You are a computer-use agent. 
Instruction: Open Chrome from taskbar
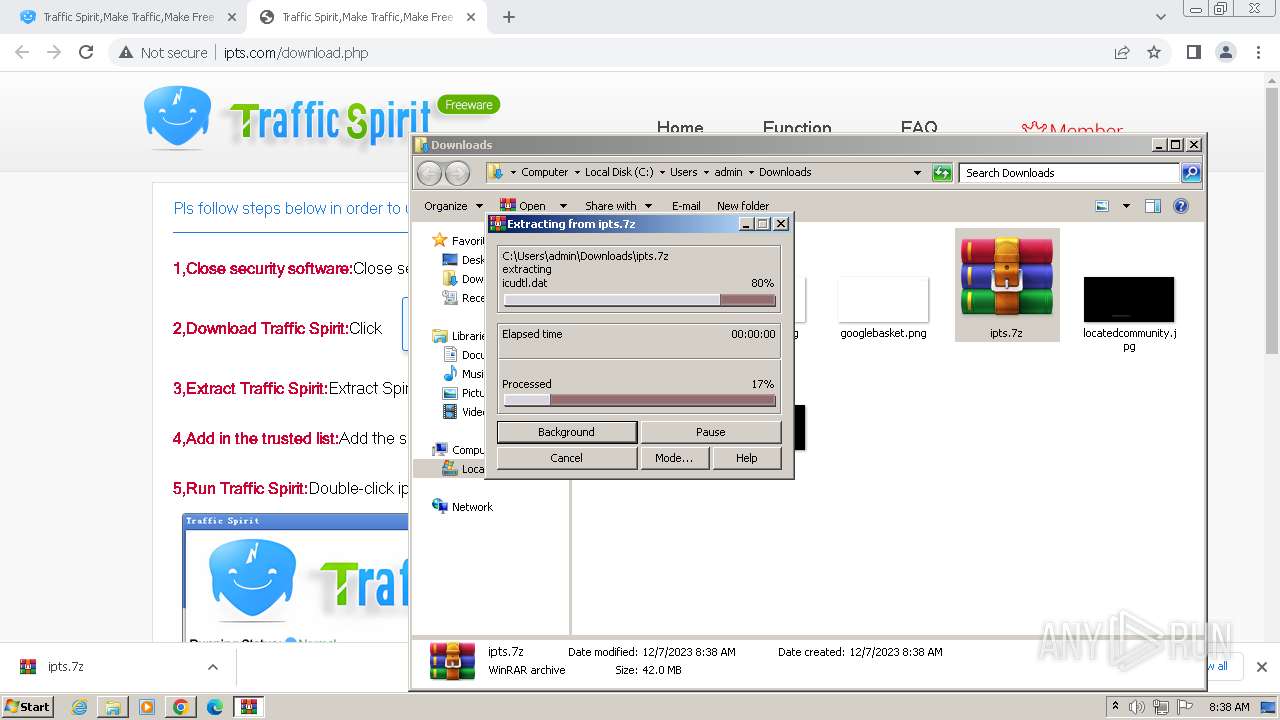click(181, 707)
